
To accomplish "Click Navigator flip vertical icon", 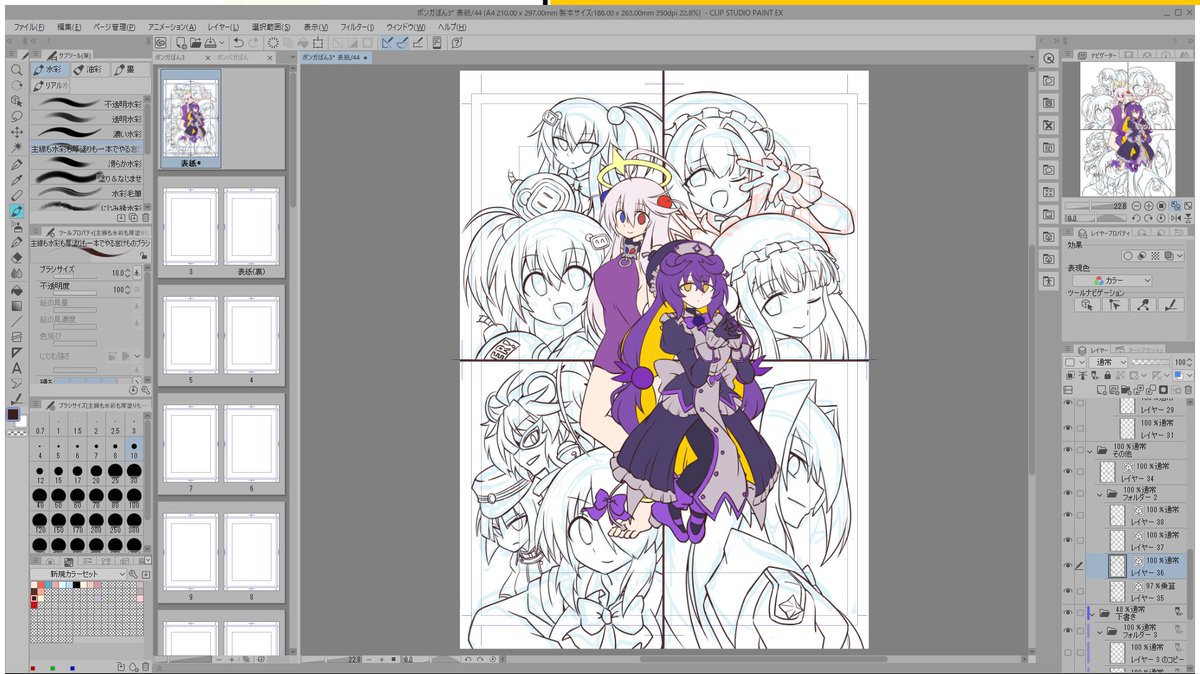I will (1186, 217).
